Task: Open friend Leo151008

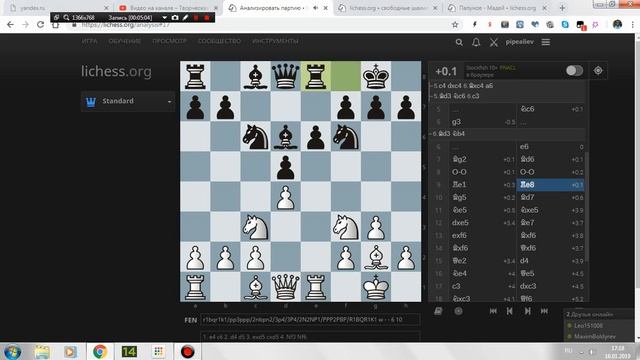Action: (x=588, y=326)
